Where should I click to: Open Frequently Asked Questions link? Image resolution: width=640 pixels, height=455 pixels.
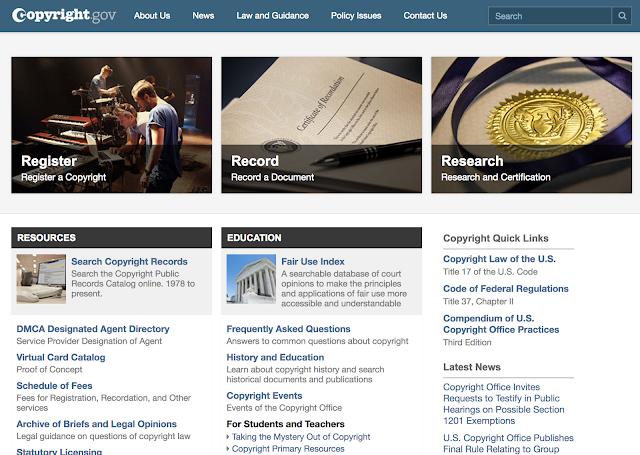(289, 329)
